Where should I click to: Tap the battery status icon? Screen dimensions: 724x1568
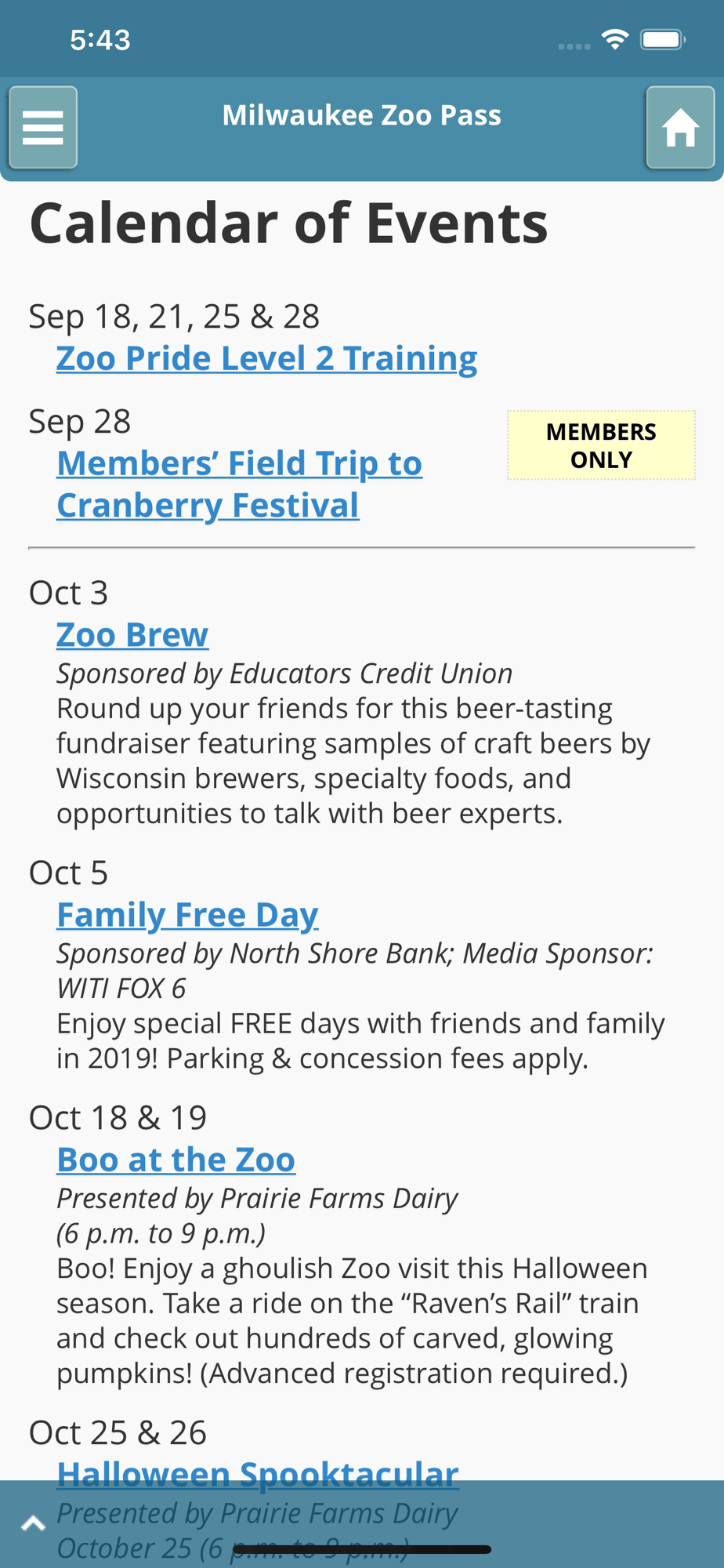(x=663, y=39)
